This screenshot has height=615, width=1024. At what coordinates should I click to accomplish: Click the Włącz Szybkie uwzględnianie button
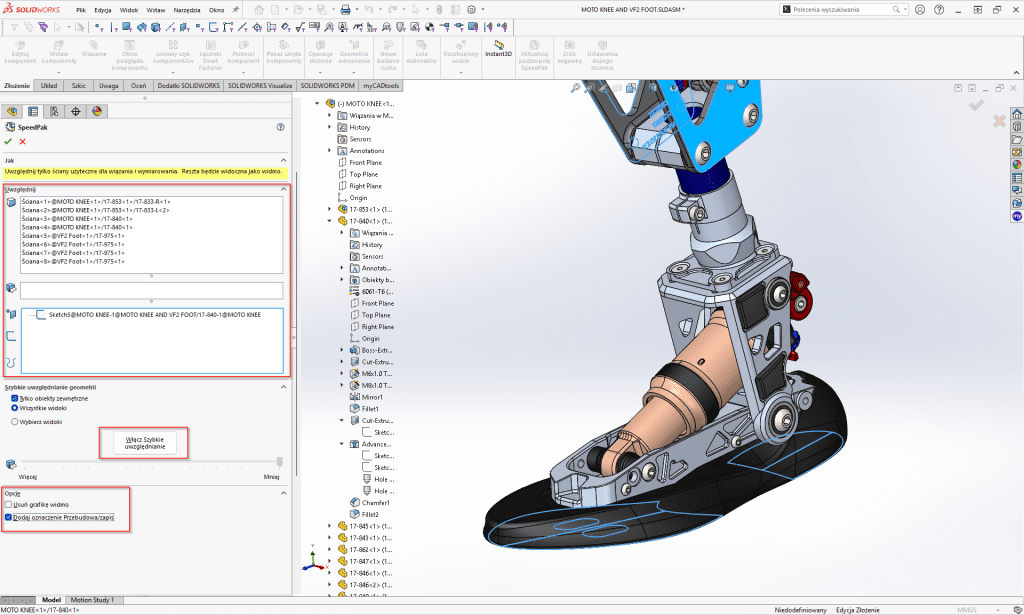point(143,442)
